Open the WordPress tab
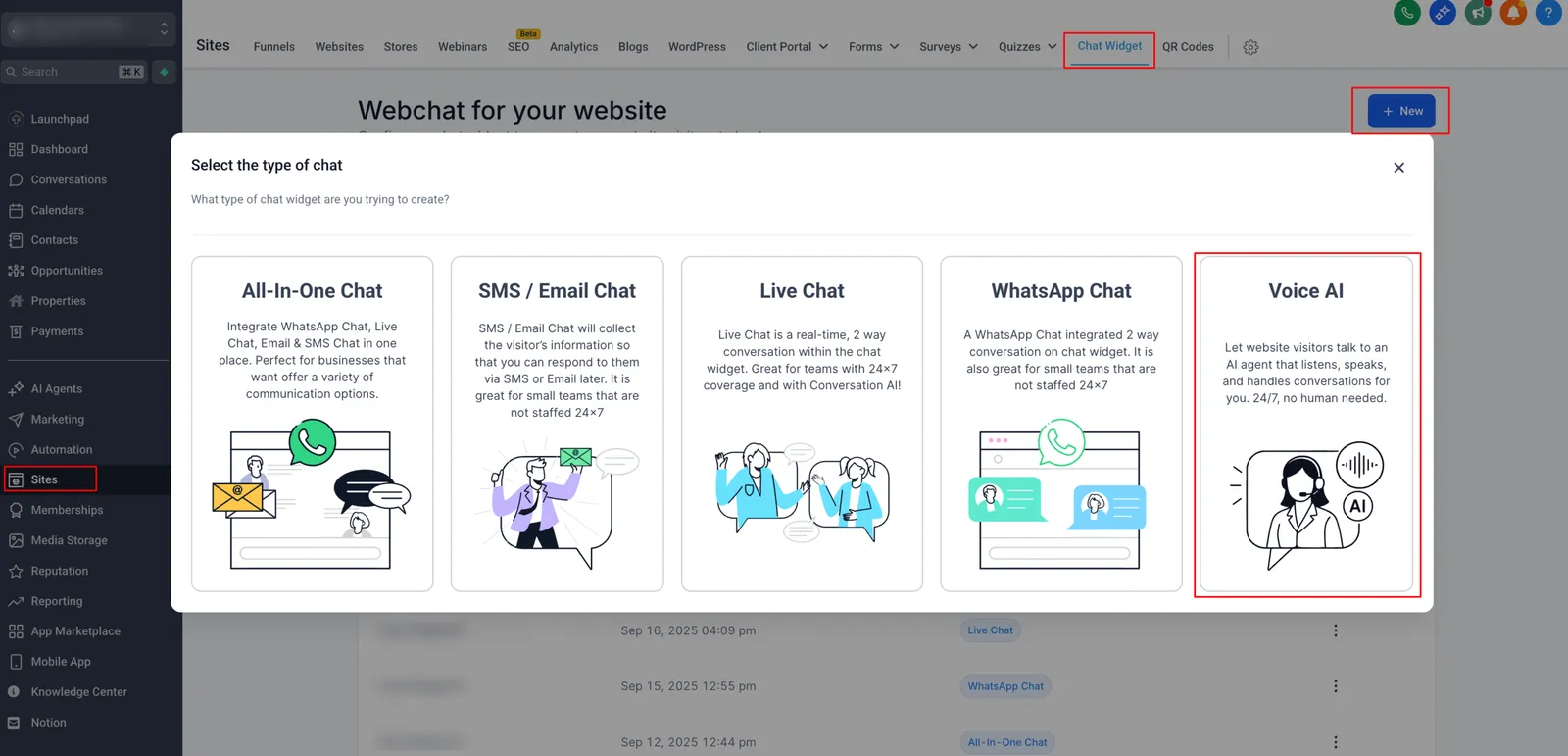This screenshot has width=1568, height=756. tap(697, 47)
